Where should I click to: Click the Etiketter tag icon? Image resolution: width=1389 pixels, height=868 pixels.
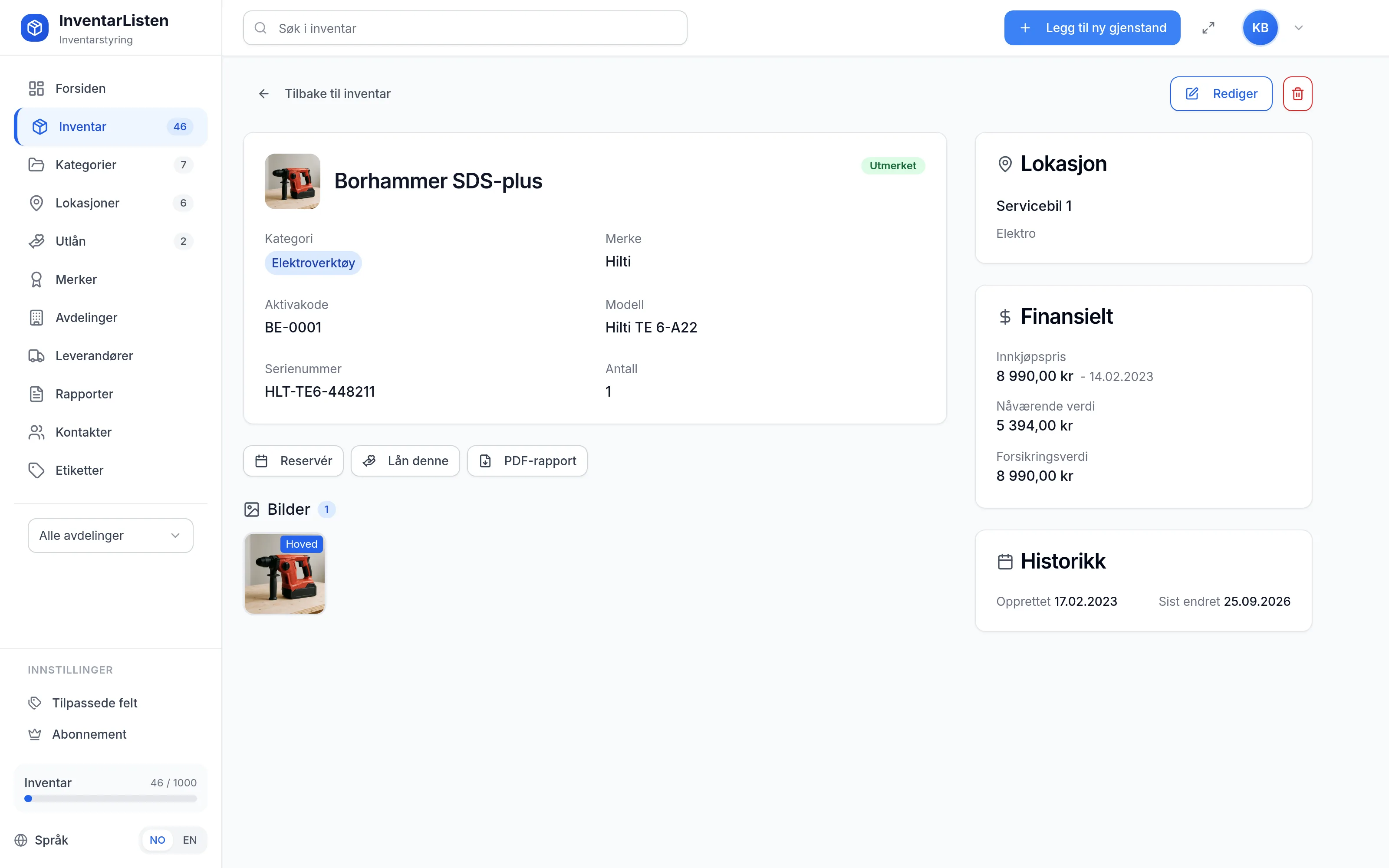click(36, 470)
